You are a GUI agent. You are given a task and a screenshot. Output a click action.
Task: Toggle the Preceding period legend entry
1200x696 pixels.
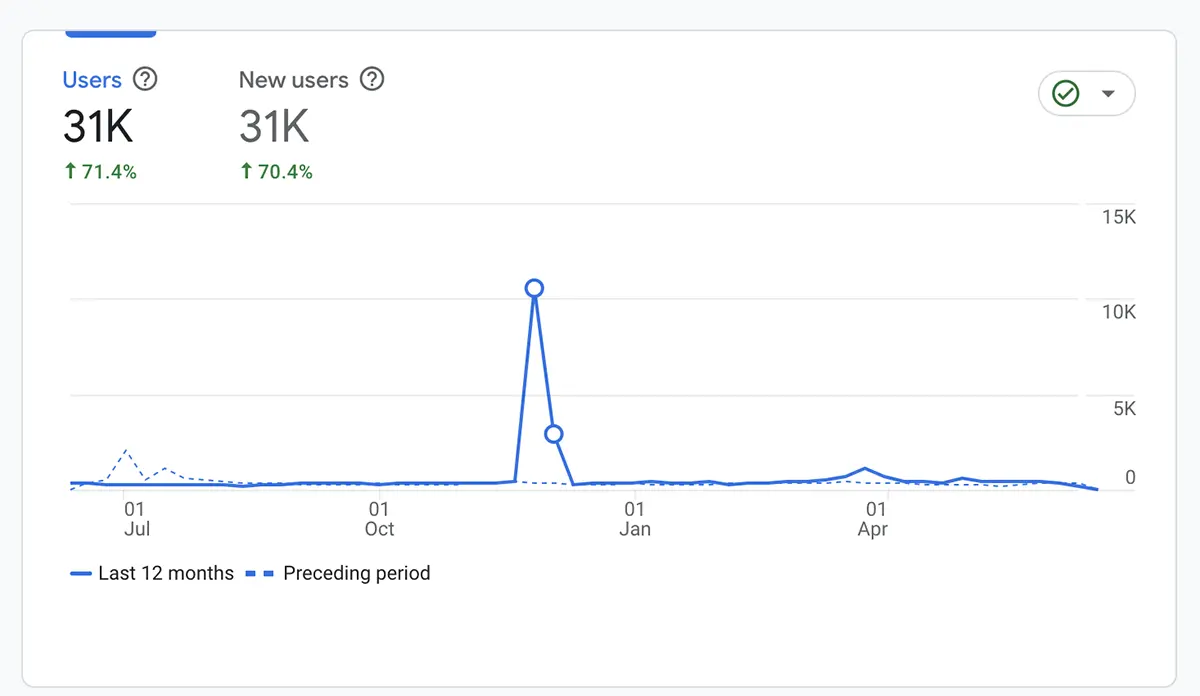pos(357,573)
